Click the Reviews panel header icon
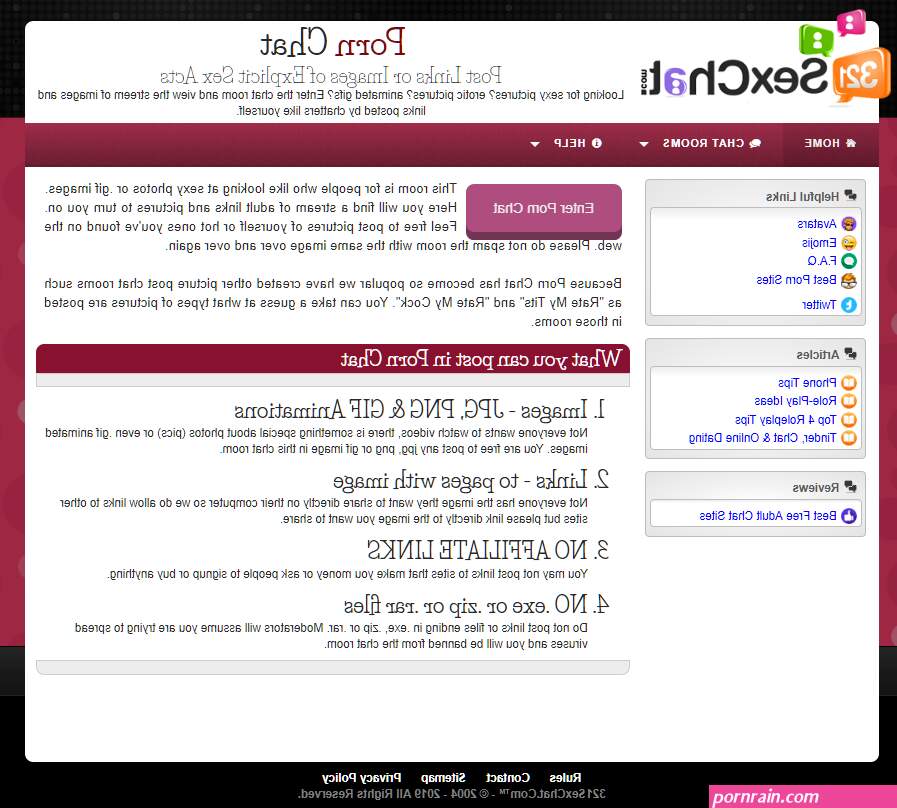This screenshot has width=897, height=808. pyautogui.click(x=851, y=487)
